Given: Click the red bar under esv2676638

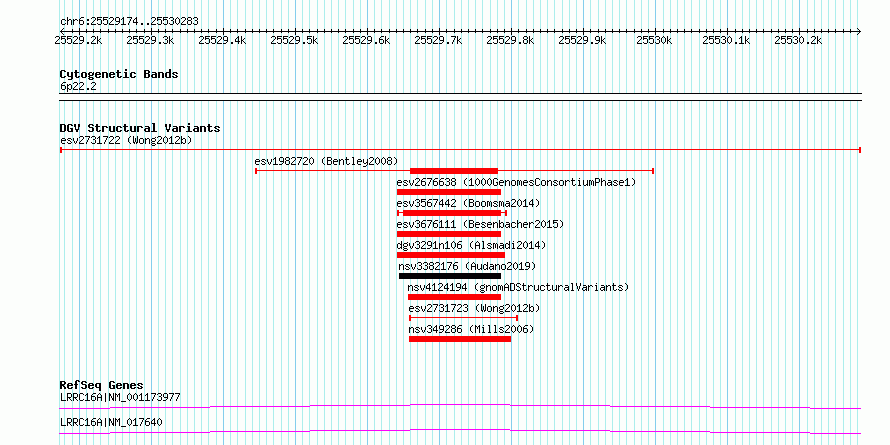Looking at the screenshot, I should pyautogui.click(x=448, y=192).
